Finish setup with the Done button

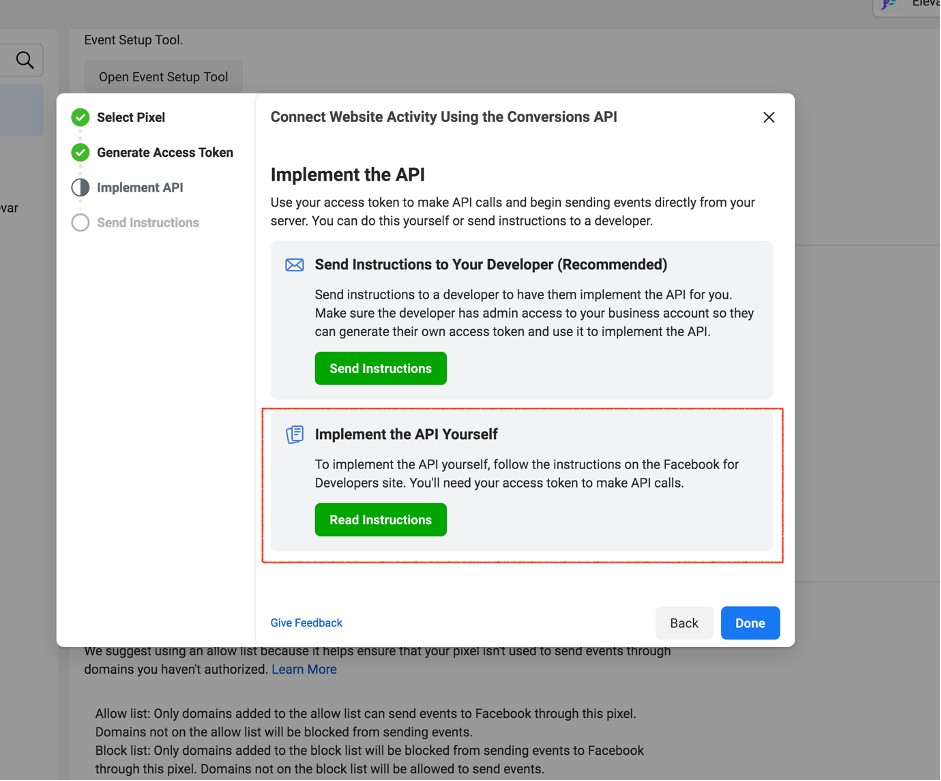pyautogui.click(x=750, y=623)
